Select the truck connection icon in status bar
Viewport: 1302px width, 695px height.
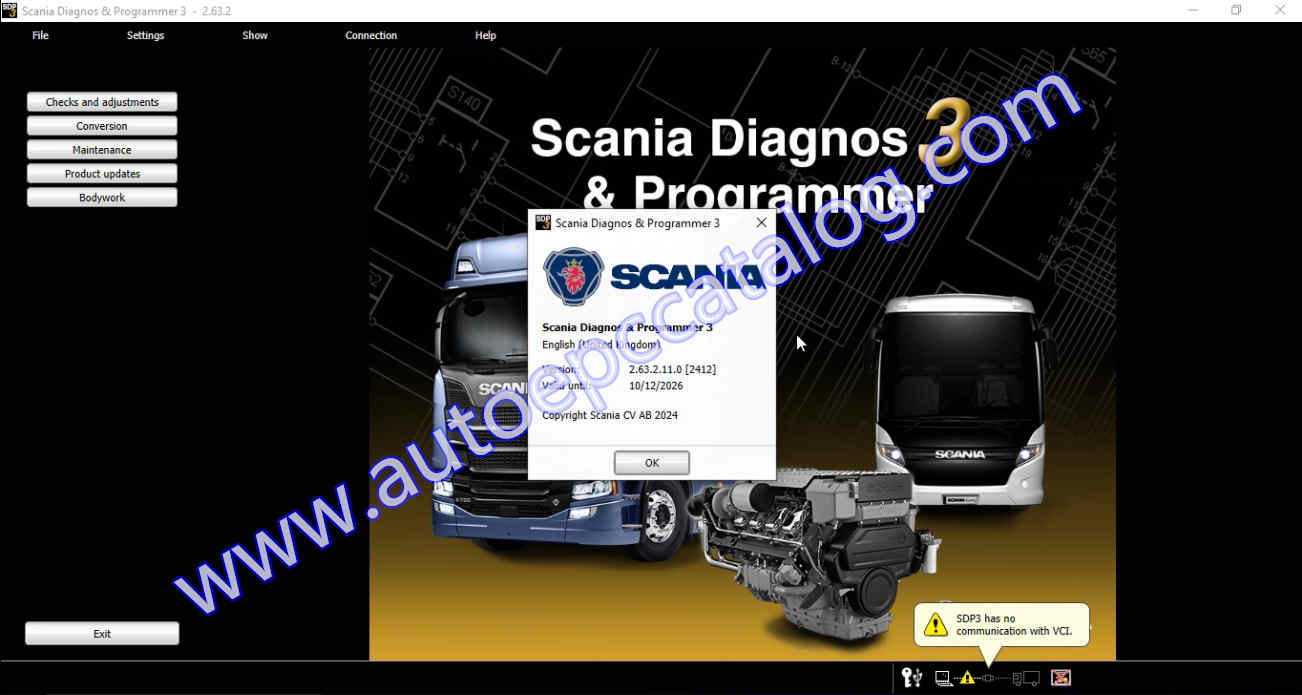coord(1027,678)
